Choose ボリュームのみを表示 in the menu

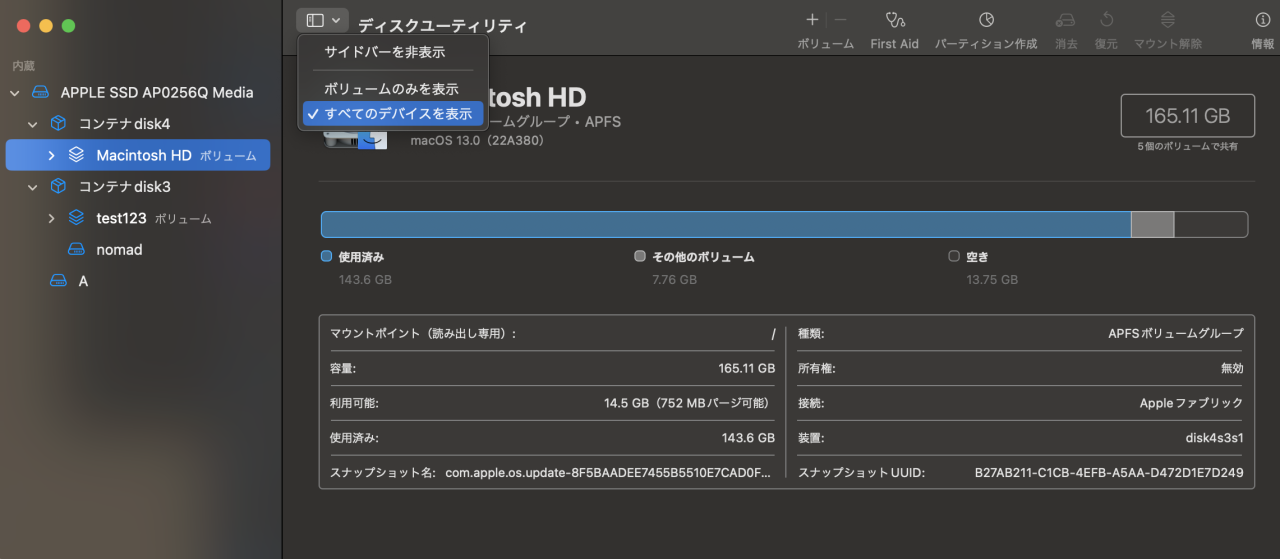tap(391, 89)
